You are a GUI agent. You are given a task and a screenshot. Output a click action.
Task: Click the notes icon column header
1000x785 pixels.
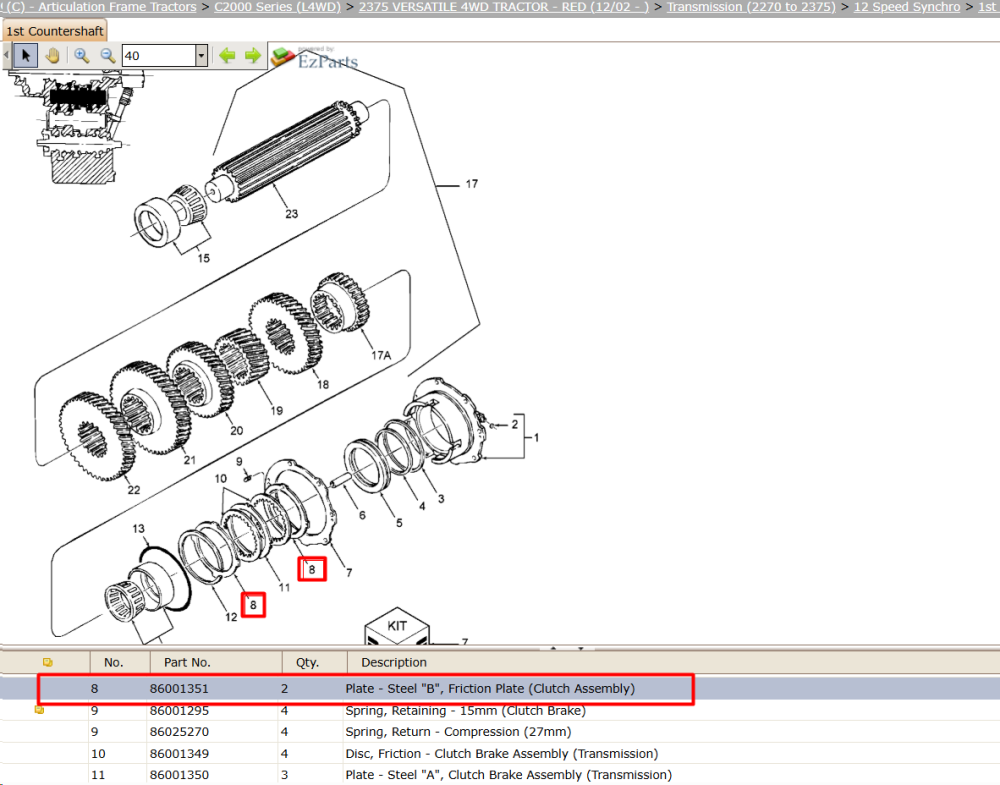coord(47,662)
